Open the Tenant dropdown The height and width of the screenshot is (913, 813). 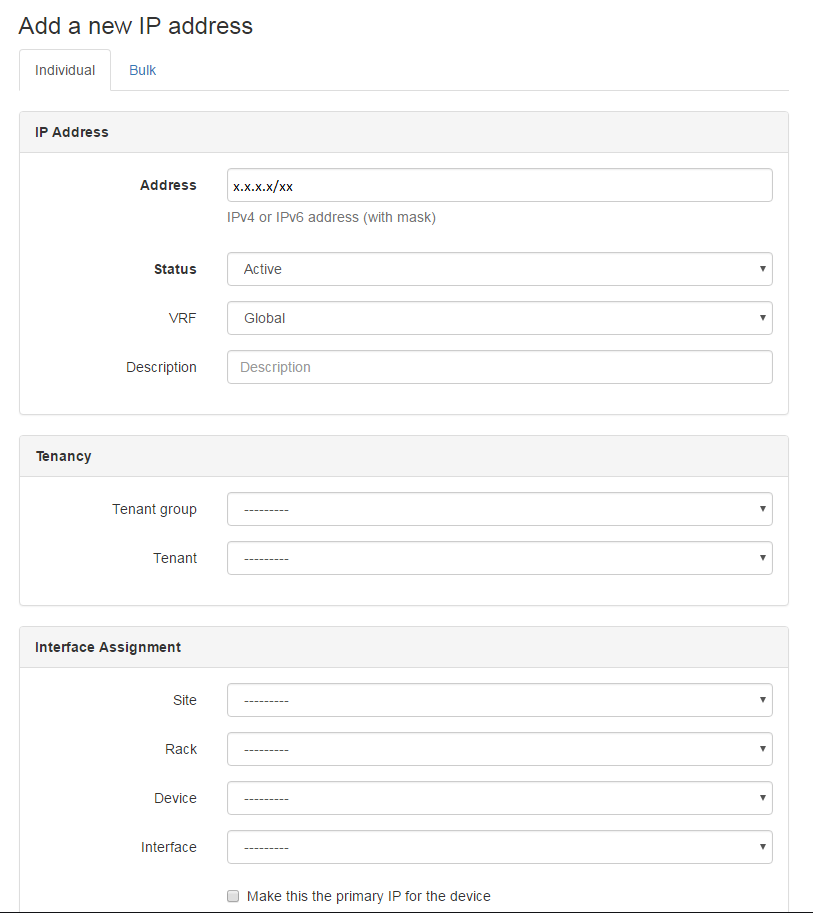(x=499, y=558)
